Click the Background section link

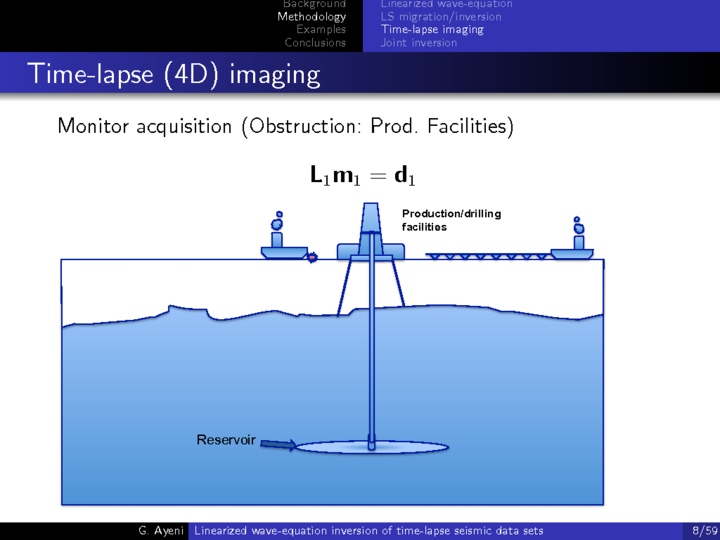pos(314,4)
